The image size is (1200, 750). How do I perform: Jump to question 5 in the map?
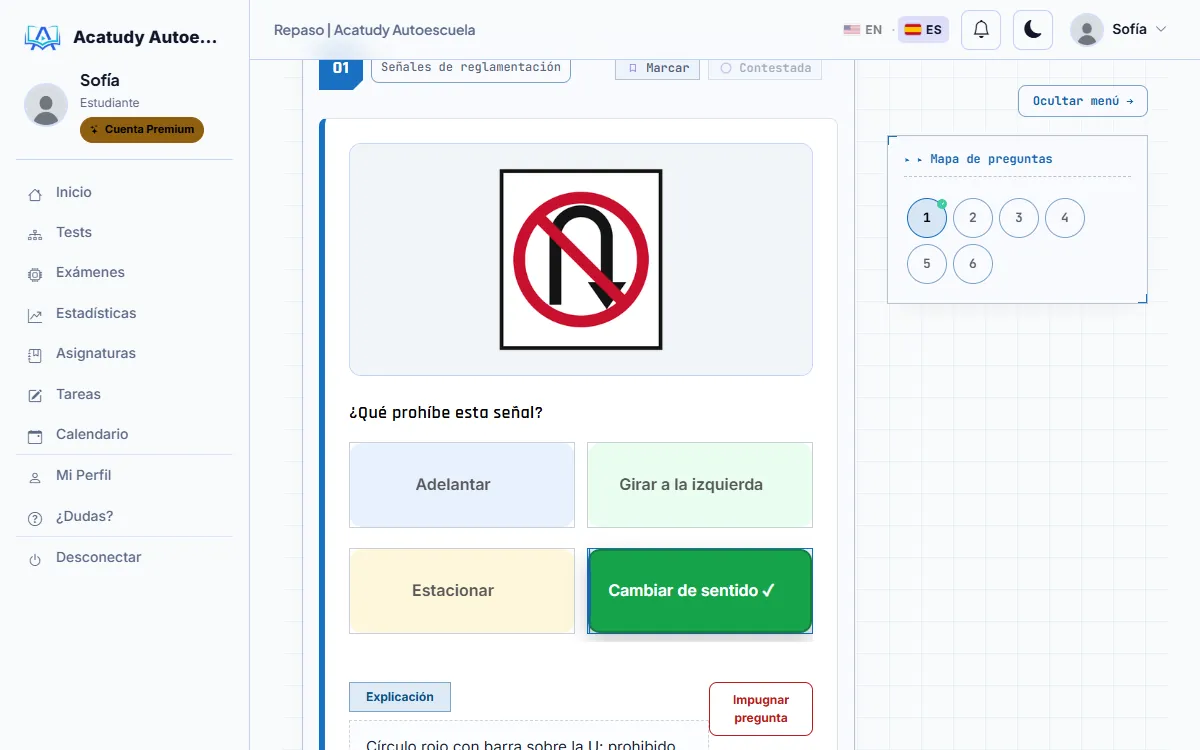(927, 264)
